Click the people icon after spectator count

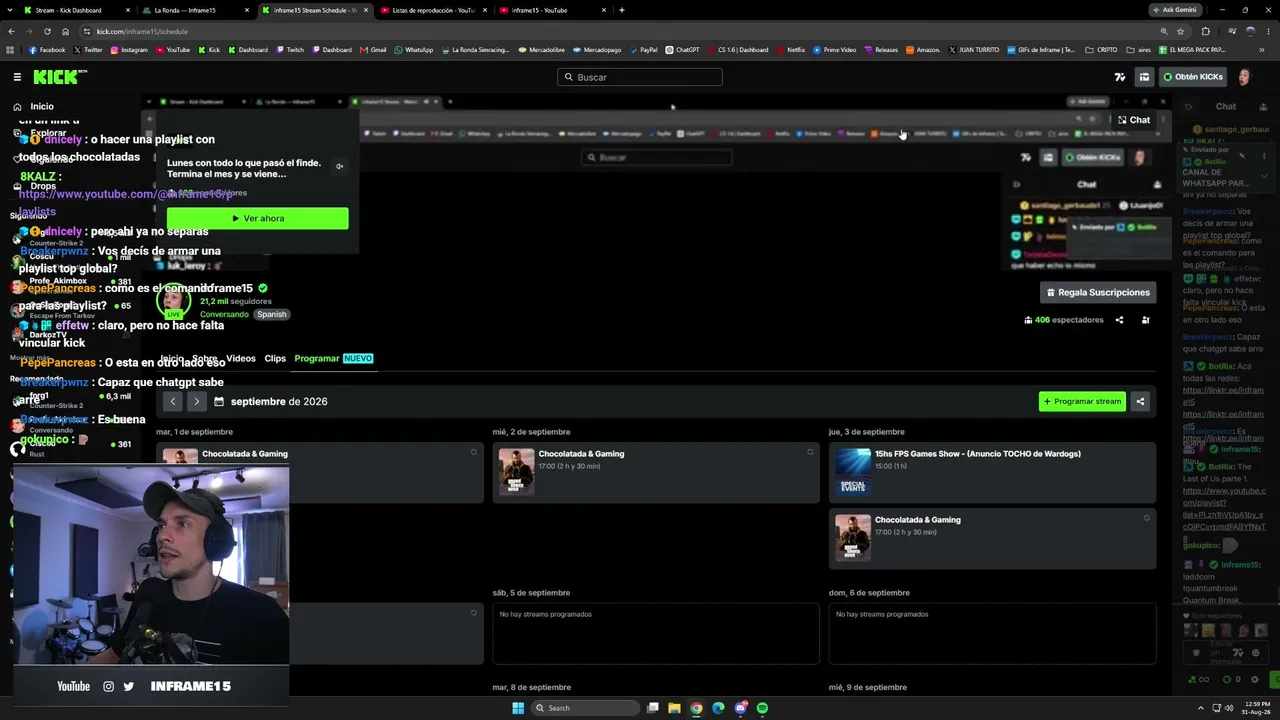click(x=1146, y=320)
